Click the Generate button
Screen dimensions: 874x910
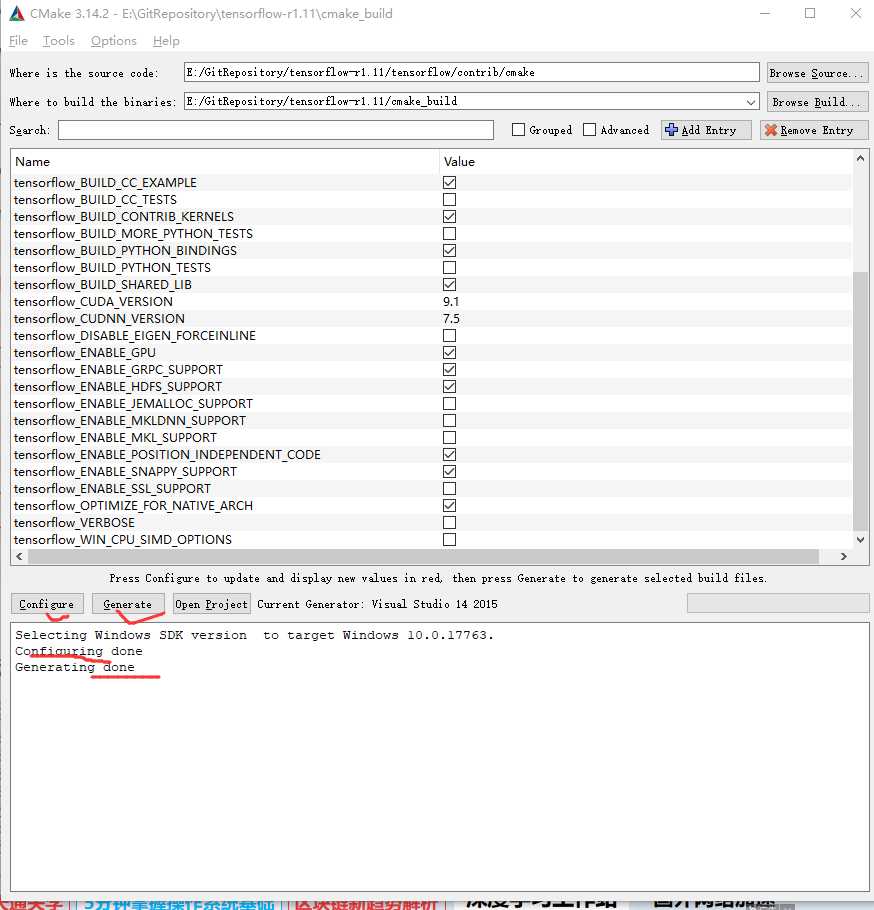[x=128, y=604]
